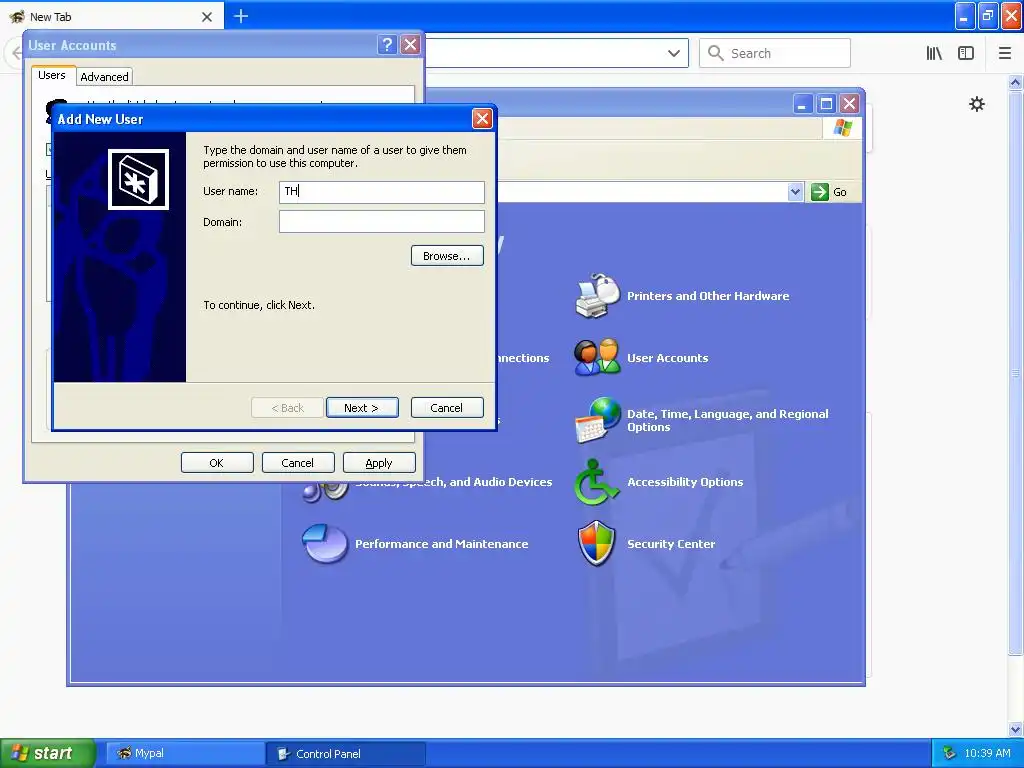Click the network tray icon
Screen dimensions: 1024x768
949,753
